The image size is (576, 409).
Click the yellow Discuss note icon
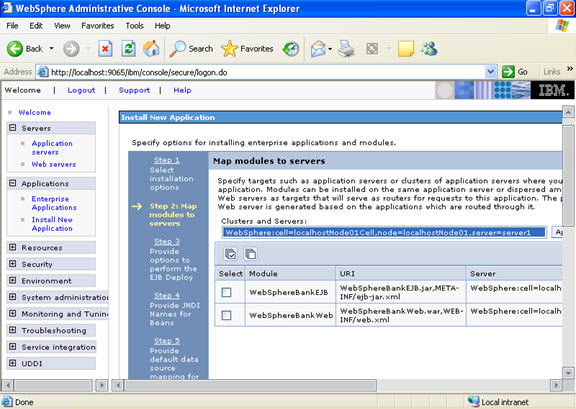406,49
